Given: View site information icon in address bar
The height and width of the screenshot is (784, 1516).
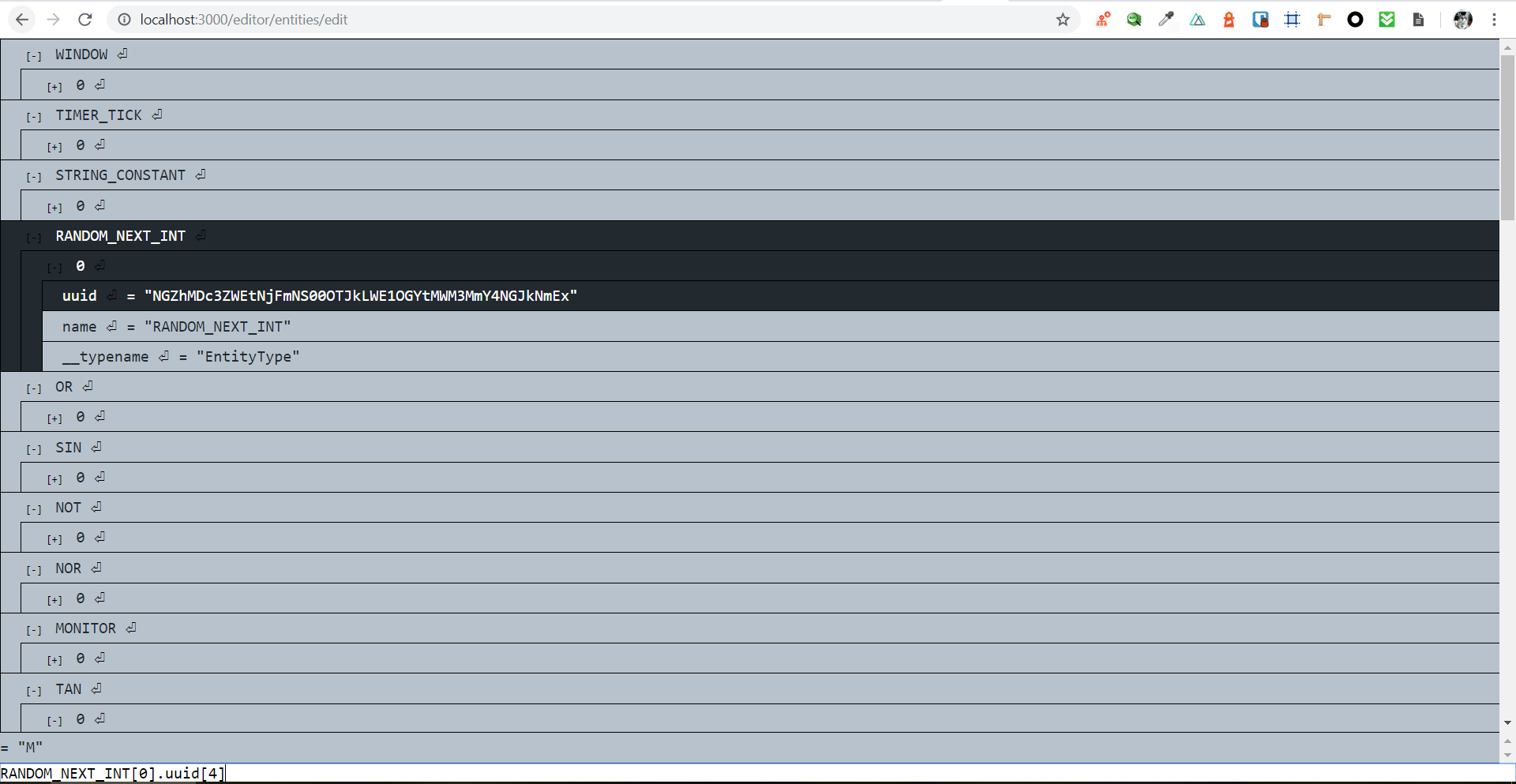Looking at the screenshot, I should (x=124, y=20).
